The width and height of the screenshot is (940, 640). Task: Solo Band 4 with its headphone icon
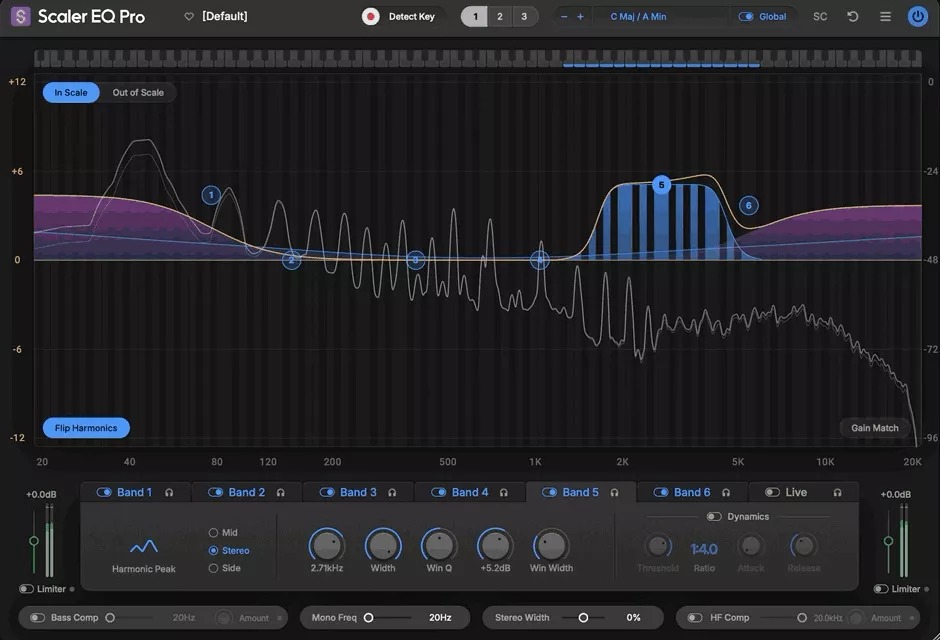tap(504, 493)
